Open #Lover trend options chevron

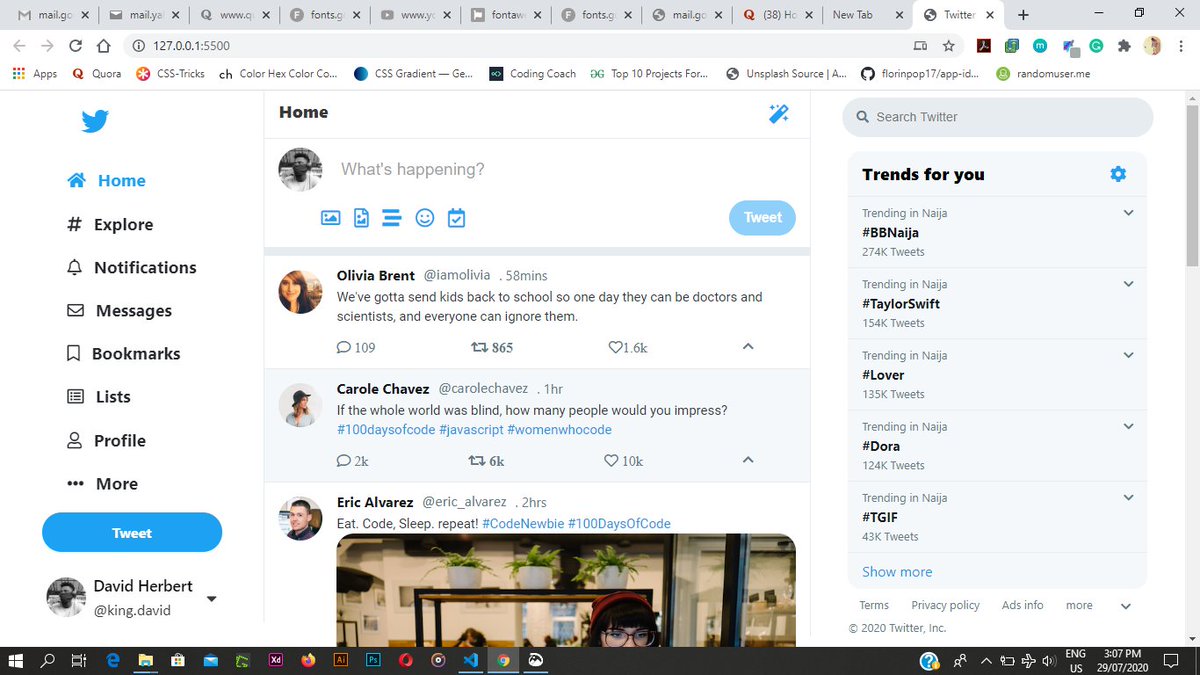click(1128, 355)
